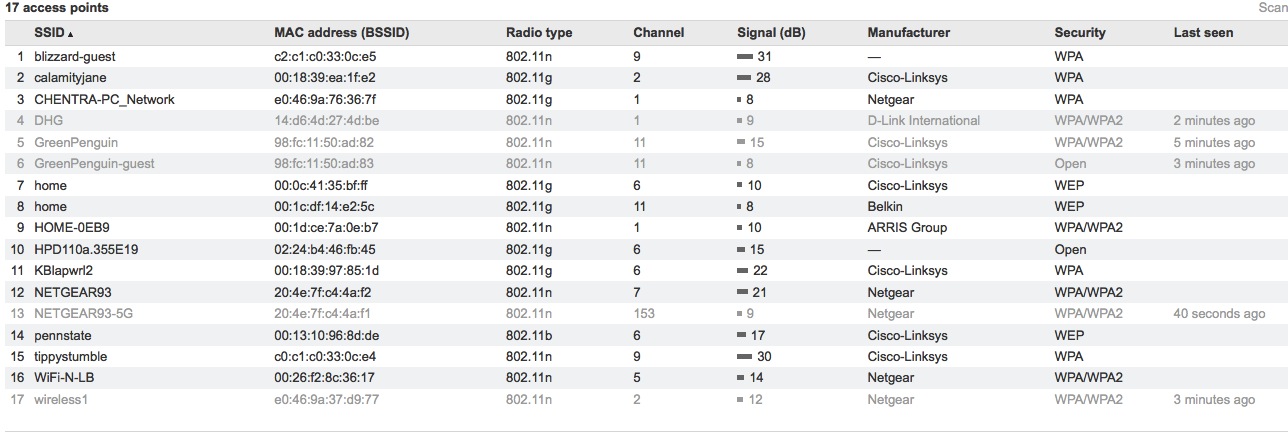Viewport: 1288px width, 435px height.
Task: Click the signal bar icon for tippystumble
Action: point(744,357)
